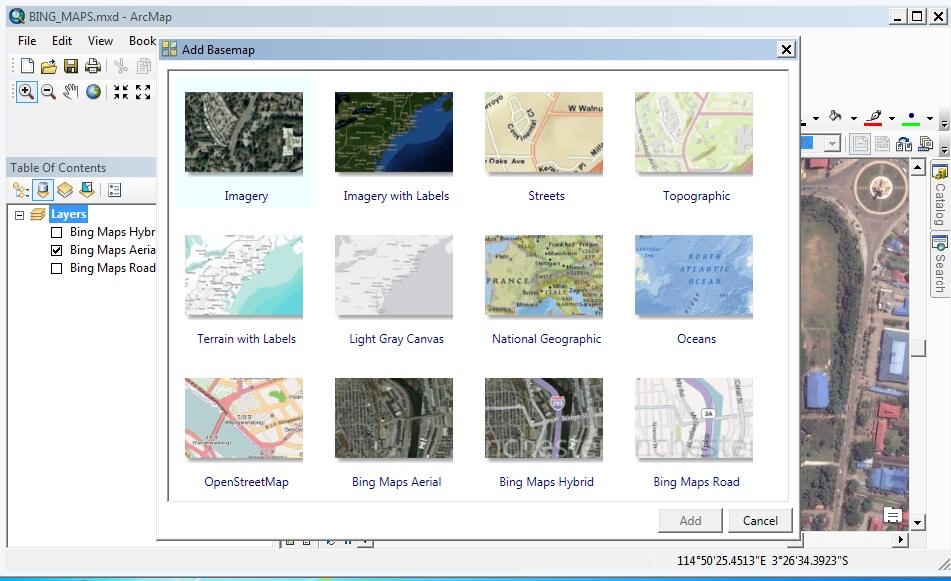Screen dimensions: 951x581
Task: Click the Fixed Zoom Out arrows
Action: tap(143, 92)
